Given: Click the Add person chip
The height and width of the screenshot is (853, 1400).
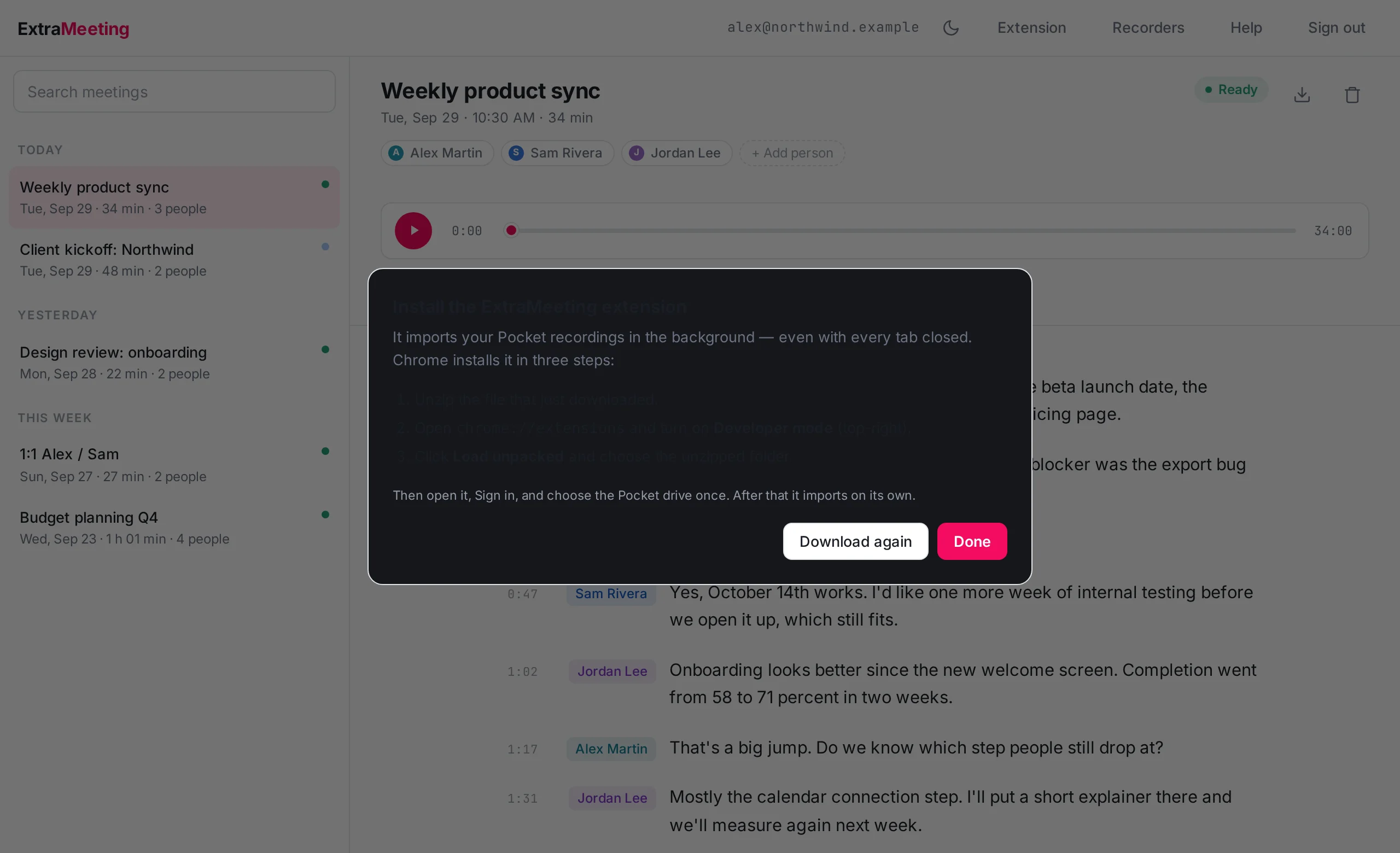Looking at the screenshot, I should tap(792, 153).
